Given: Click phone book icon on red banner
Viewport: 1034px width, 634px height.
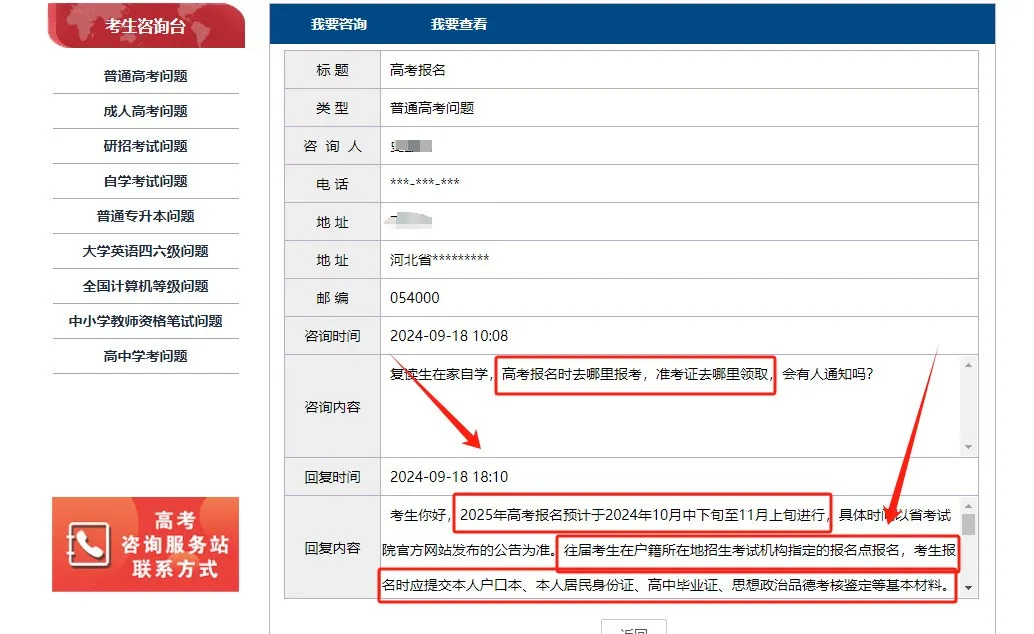Looking at the screenshot, I should (x=88, y=545).
